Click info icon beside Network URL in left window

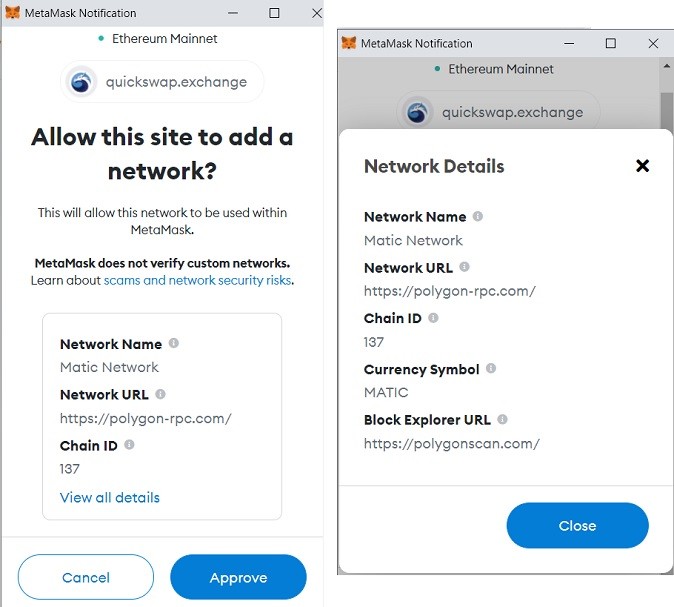[160, 394]
